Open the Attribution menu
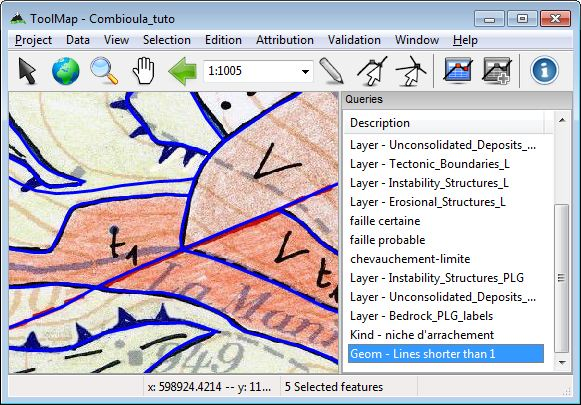581x405 pixels. pyautogui.click(x=285, y=40)
